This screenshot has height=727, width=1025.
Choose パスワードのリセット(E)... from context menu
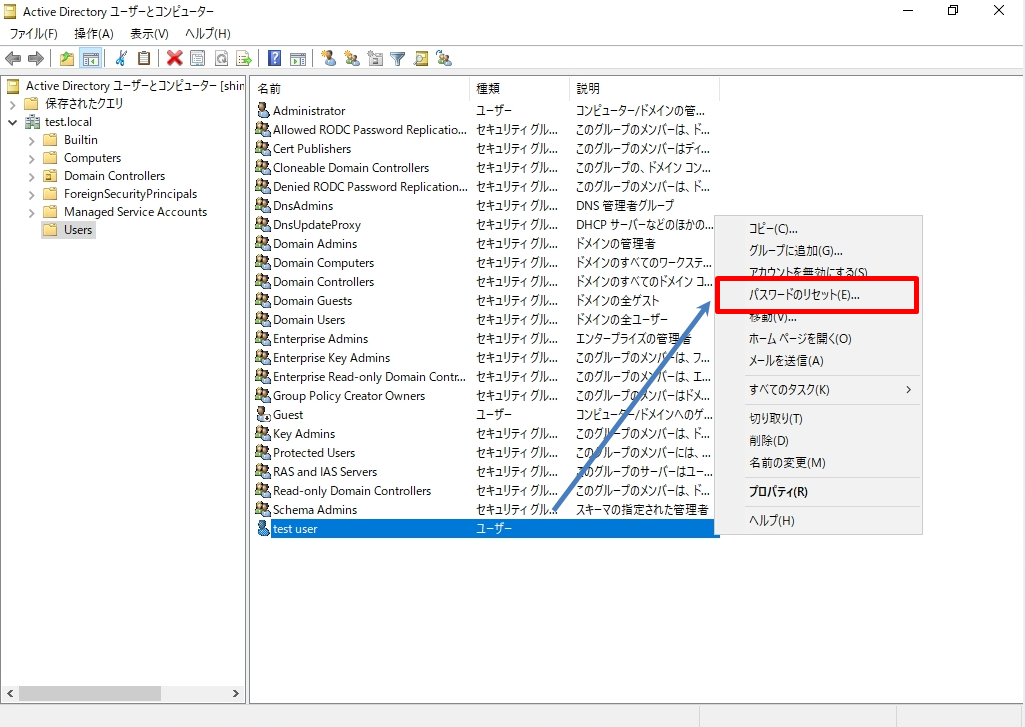pyautogui.click(x=817, y=295)
